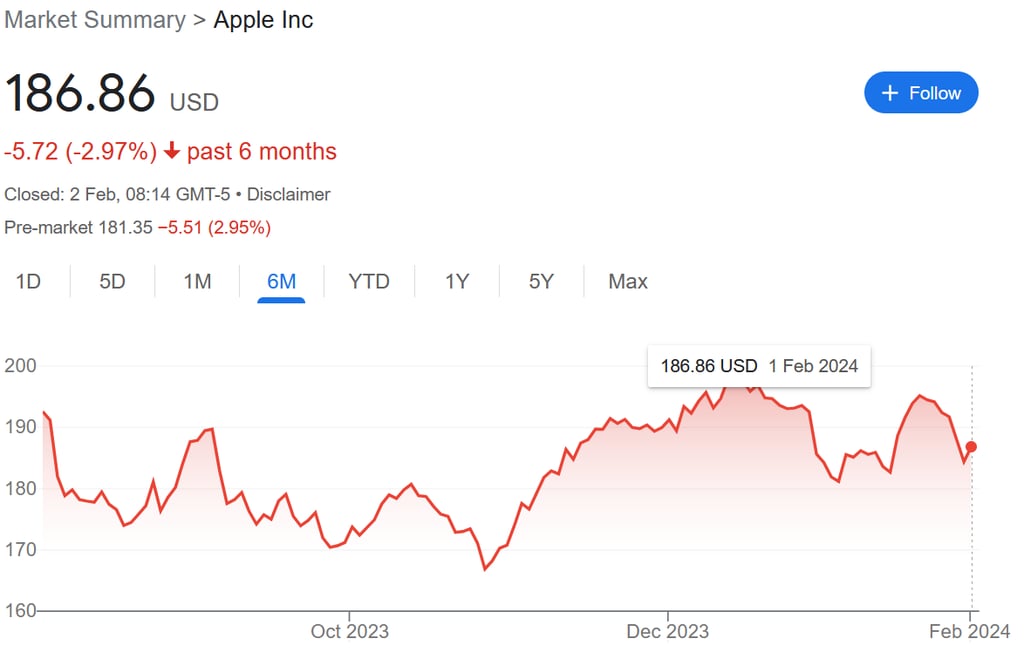
Task: Click the Oct 2023 axis label
Action: 350,631
